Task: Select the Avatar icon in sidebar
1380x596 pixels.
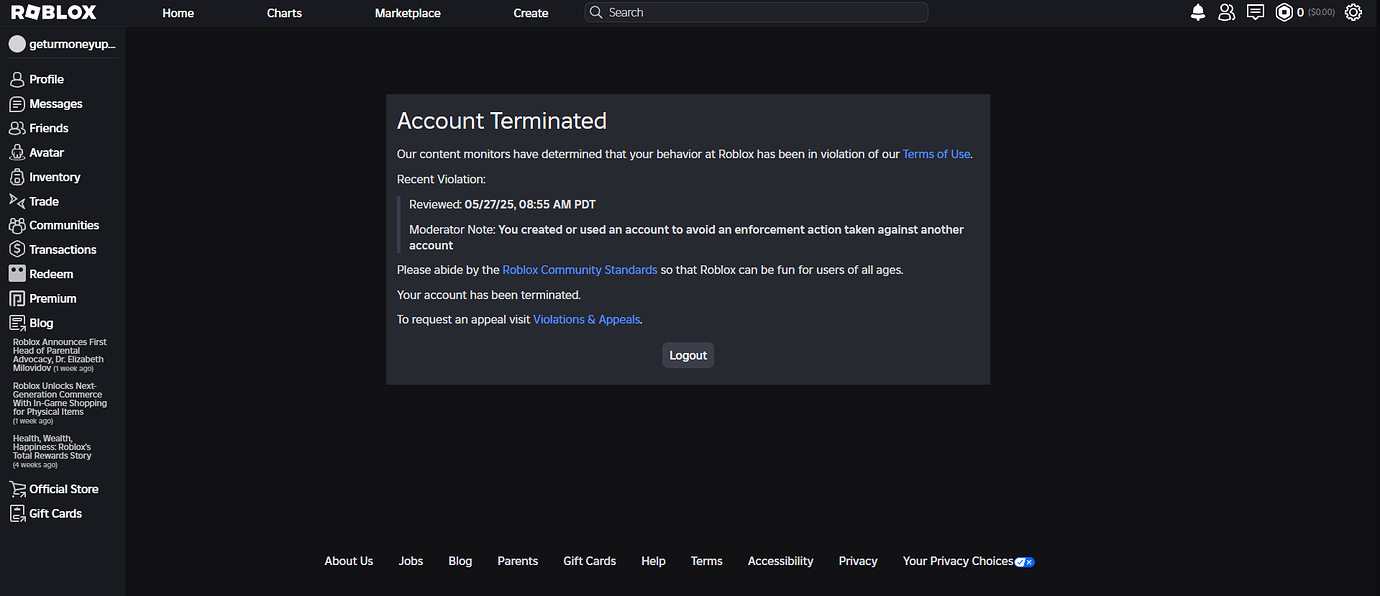Action: click(x=17, y=152)
